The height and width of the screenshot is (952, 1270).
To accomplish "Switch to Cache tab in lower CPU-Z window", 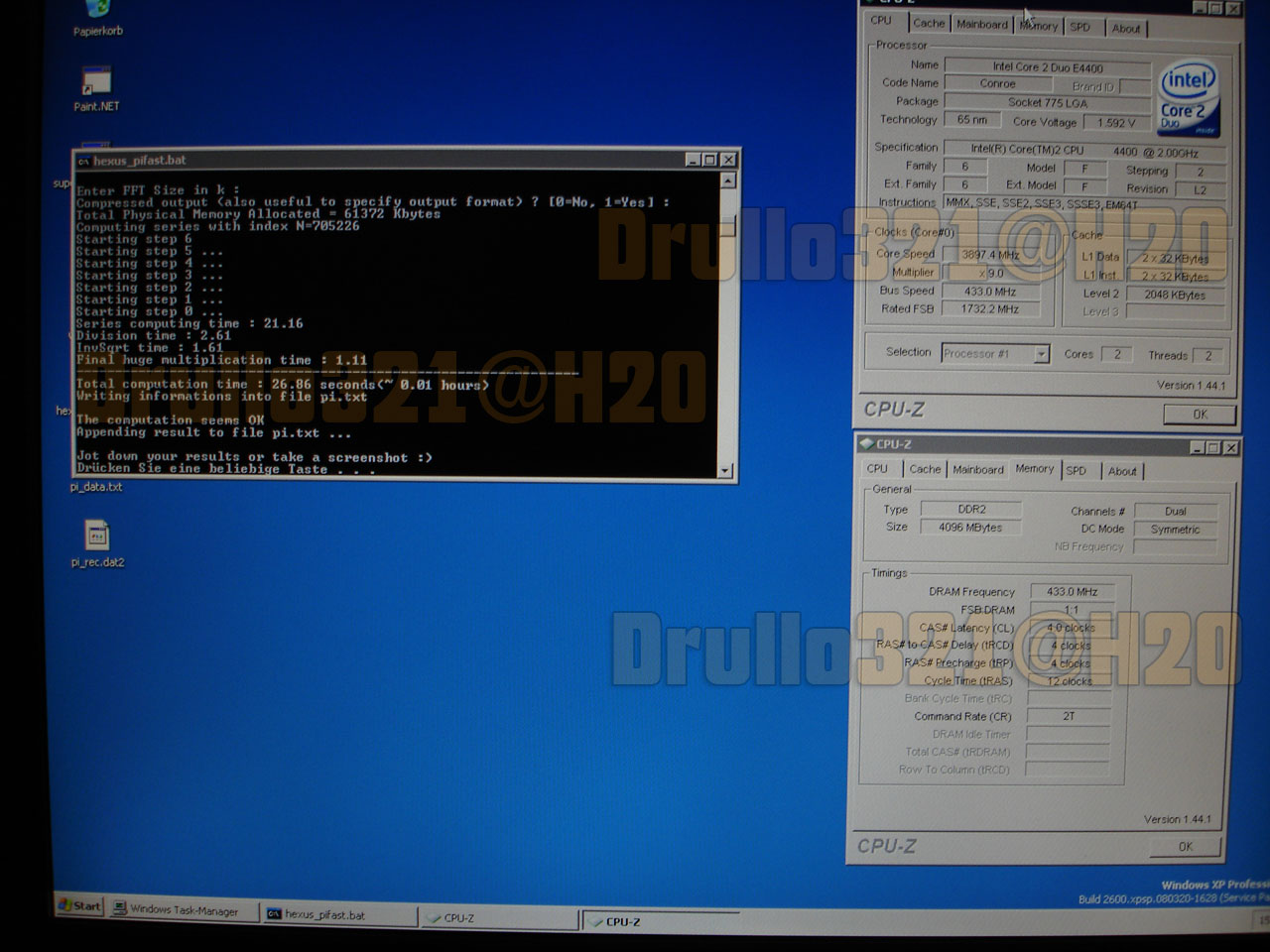I will click(x=925, y=470).
